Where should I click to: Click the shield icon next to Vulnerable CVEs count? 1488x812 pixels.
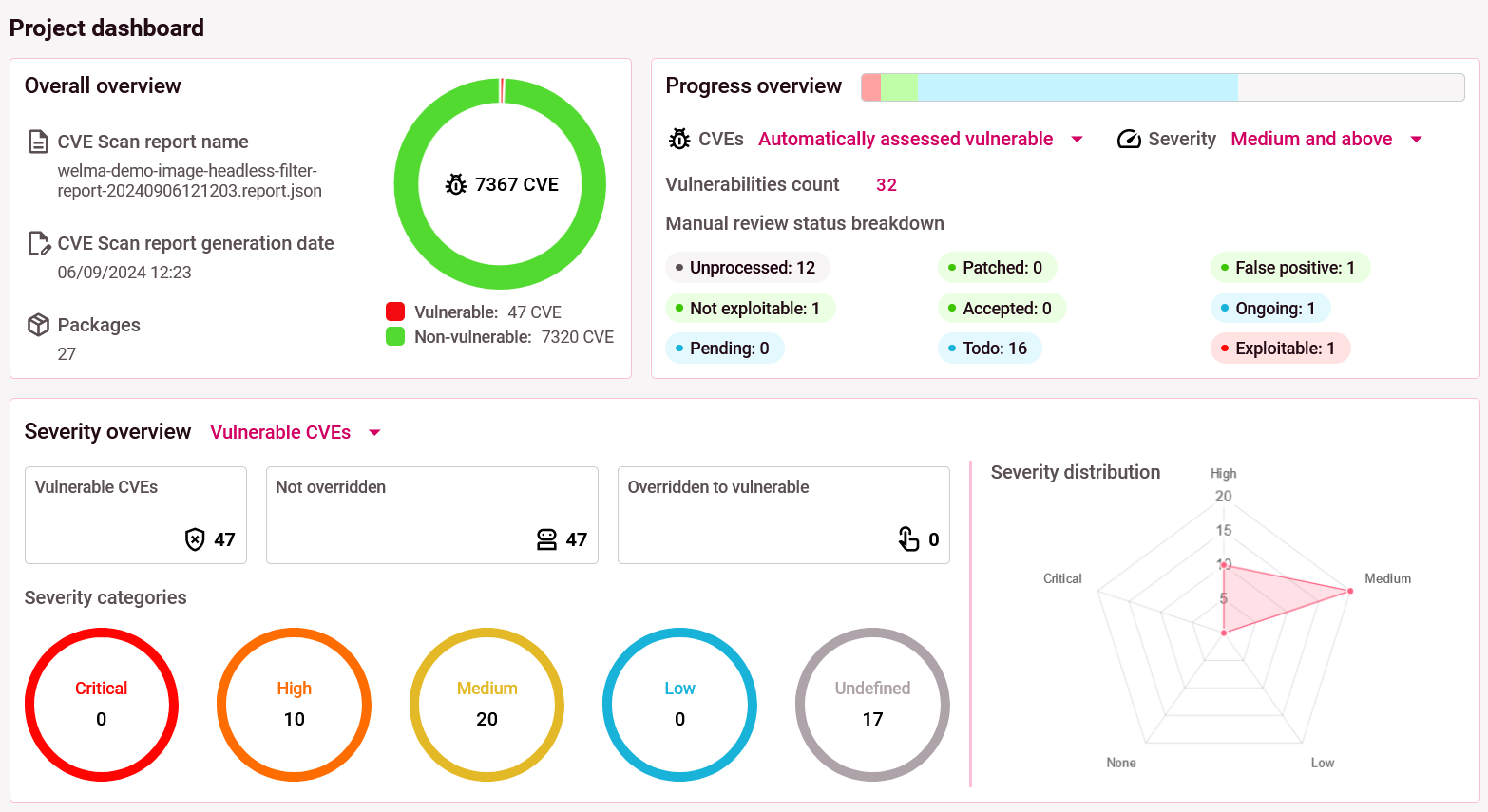tap(195, 539)
